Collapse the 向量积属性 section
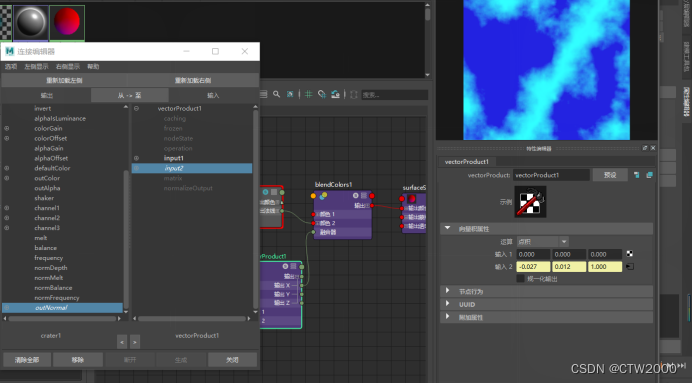Viewport: 693px width, 384px height. pos(447,228)
